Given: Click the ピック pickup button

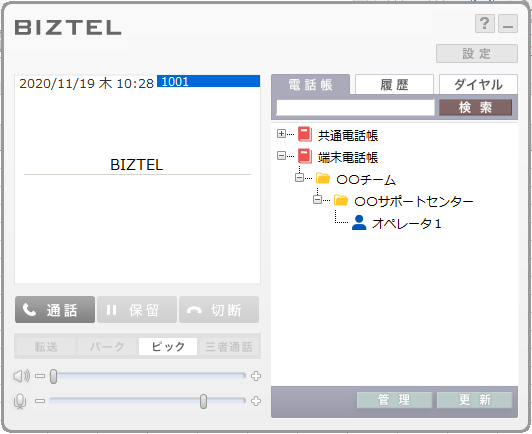Looking at the screenshot, I should coord(168,346).
